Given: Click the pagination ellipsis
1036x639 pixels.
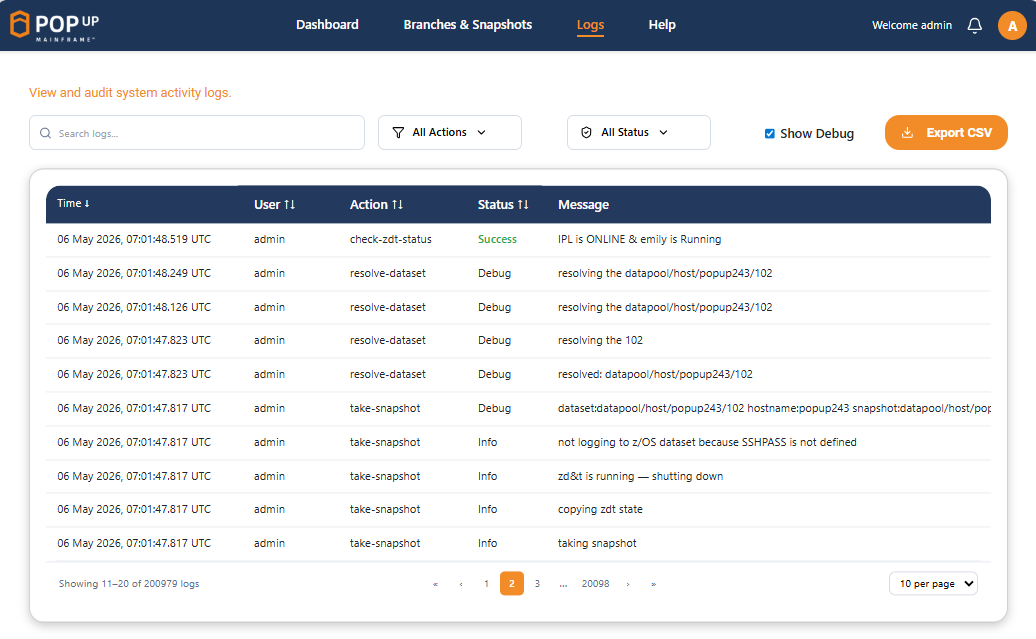Looking at the screenshot, I should tap(563, 584).
